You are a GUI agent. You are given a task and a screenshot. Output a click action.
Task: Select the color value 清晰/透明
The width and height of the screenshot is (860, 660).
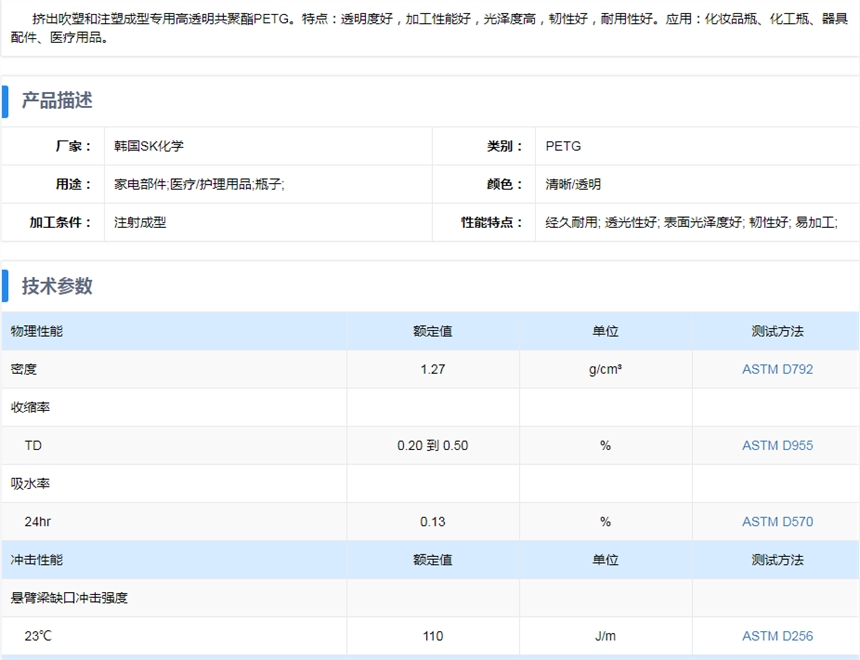pyautogui.click(x=573, y=184)
